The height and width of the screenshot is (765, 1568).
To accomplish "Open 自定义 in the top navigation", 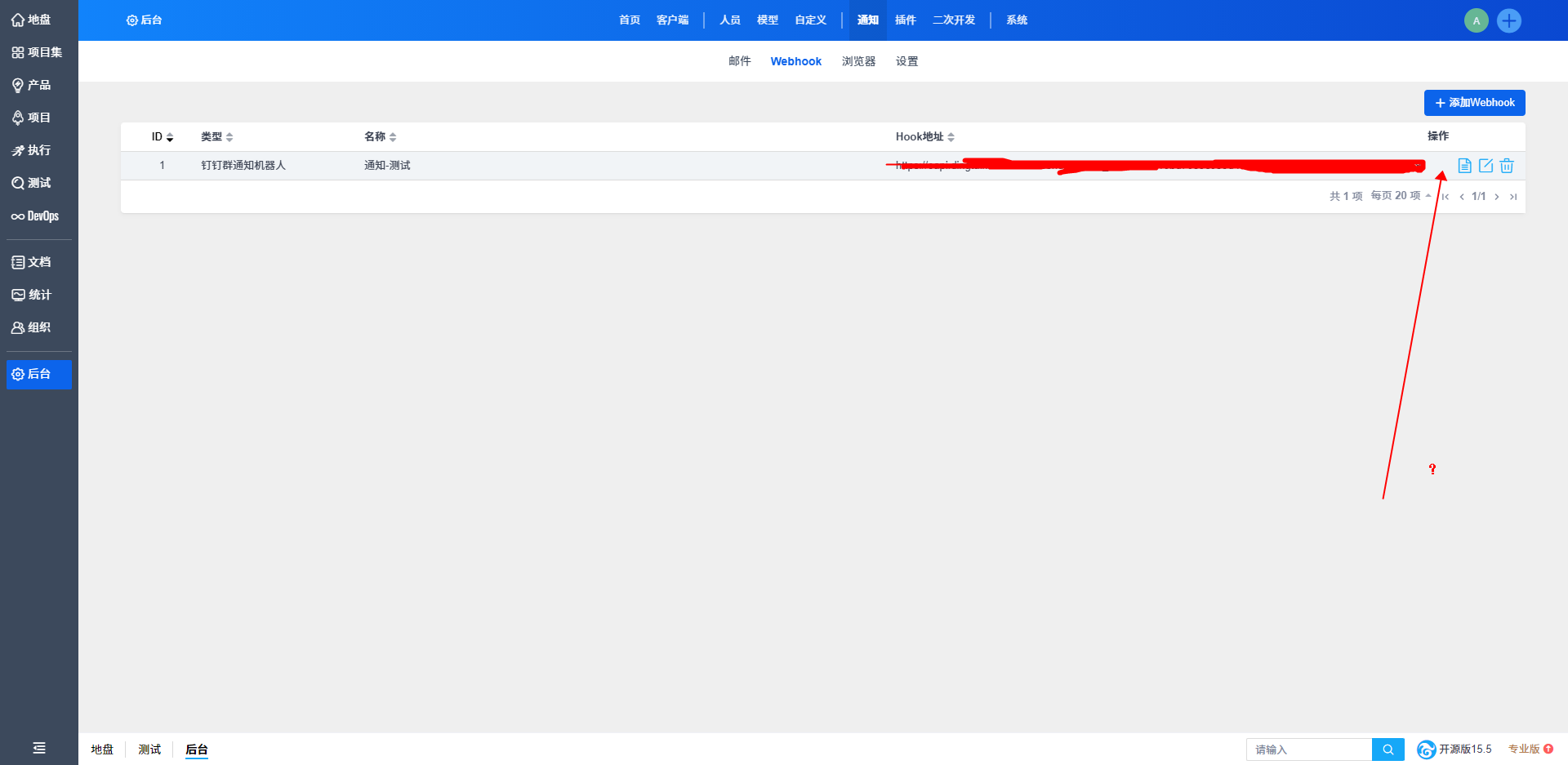I will 811,20.
